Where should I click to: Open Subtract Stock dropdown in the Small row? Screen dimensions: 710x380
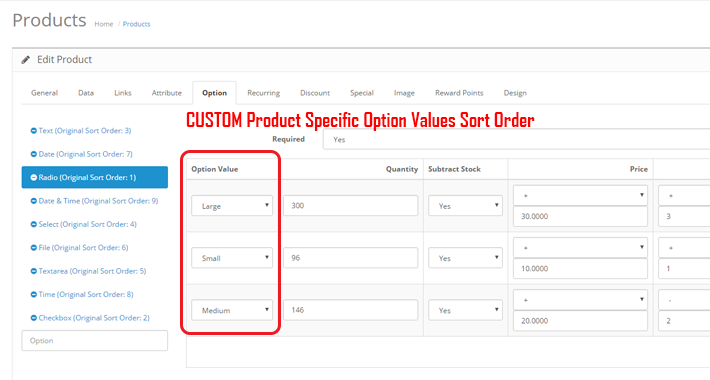(x=465, y=258)
